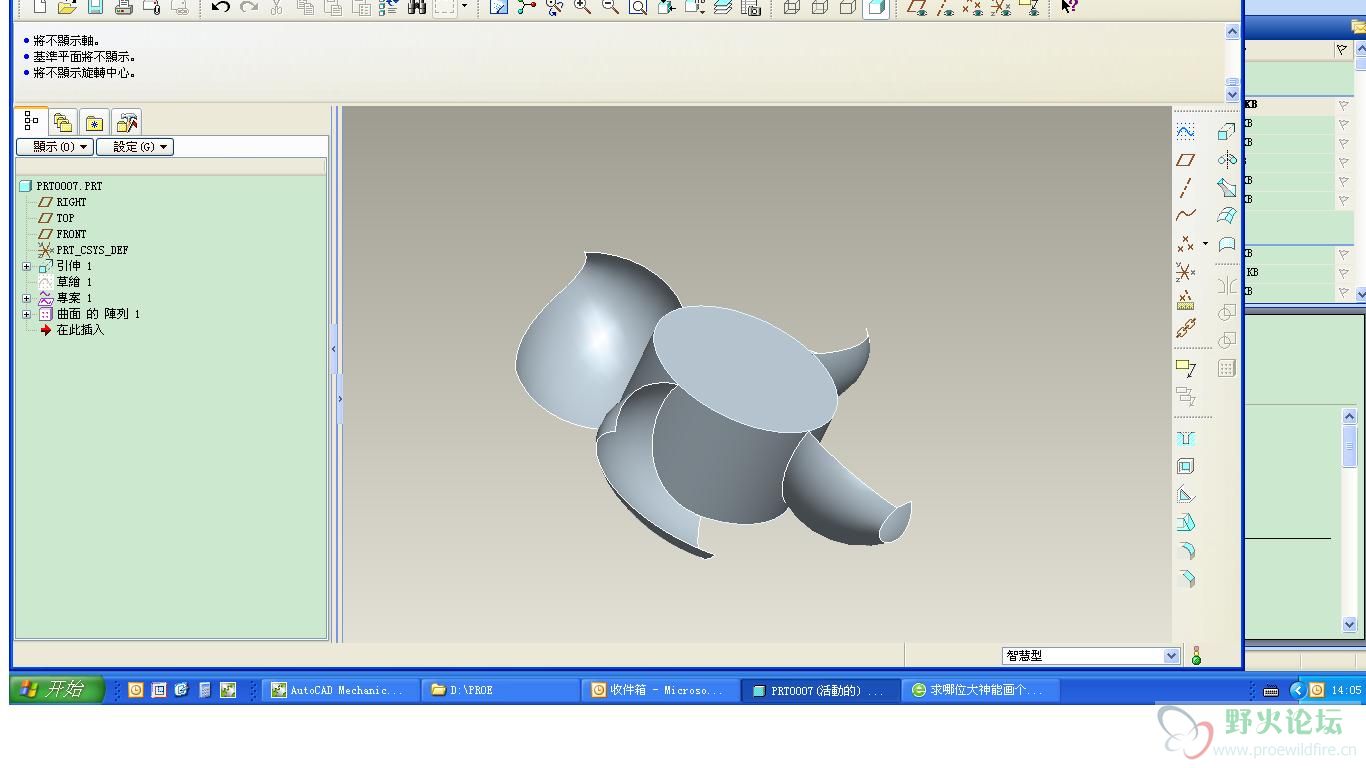This screenshot has width=1366, height=768.
Task: Open the What's This help pointer
Action: pos(1069,7)
